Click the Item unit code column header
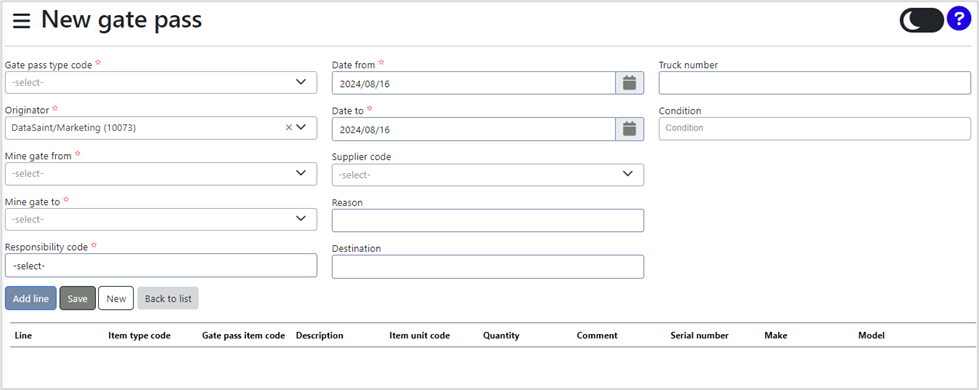Image resolution: width=979 pixels, height=390 pixels. point(420,335)
